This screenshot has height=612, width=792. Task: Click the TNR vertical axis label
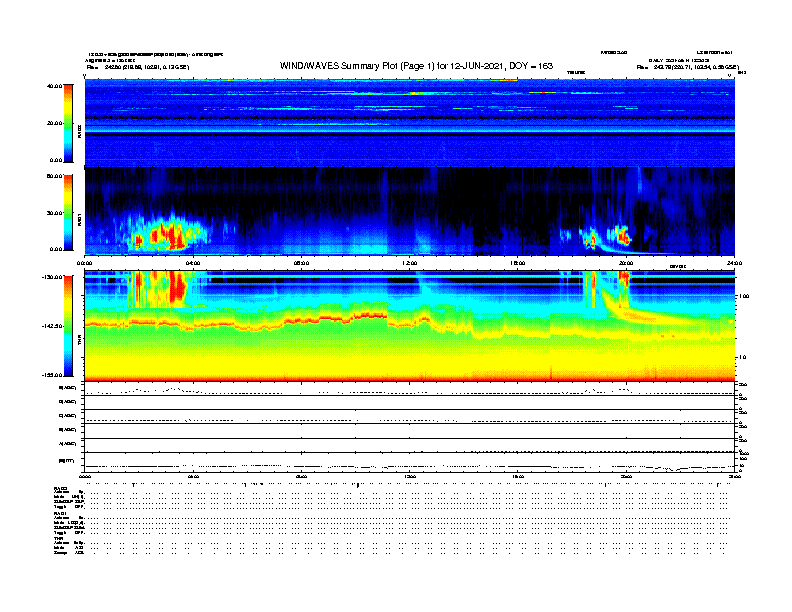[x=79, y=342]
